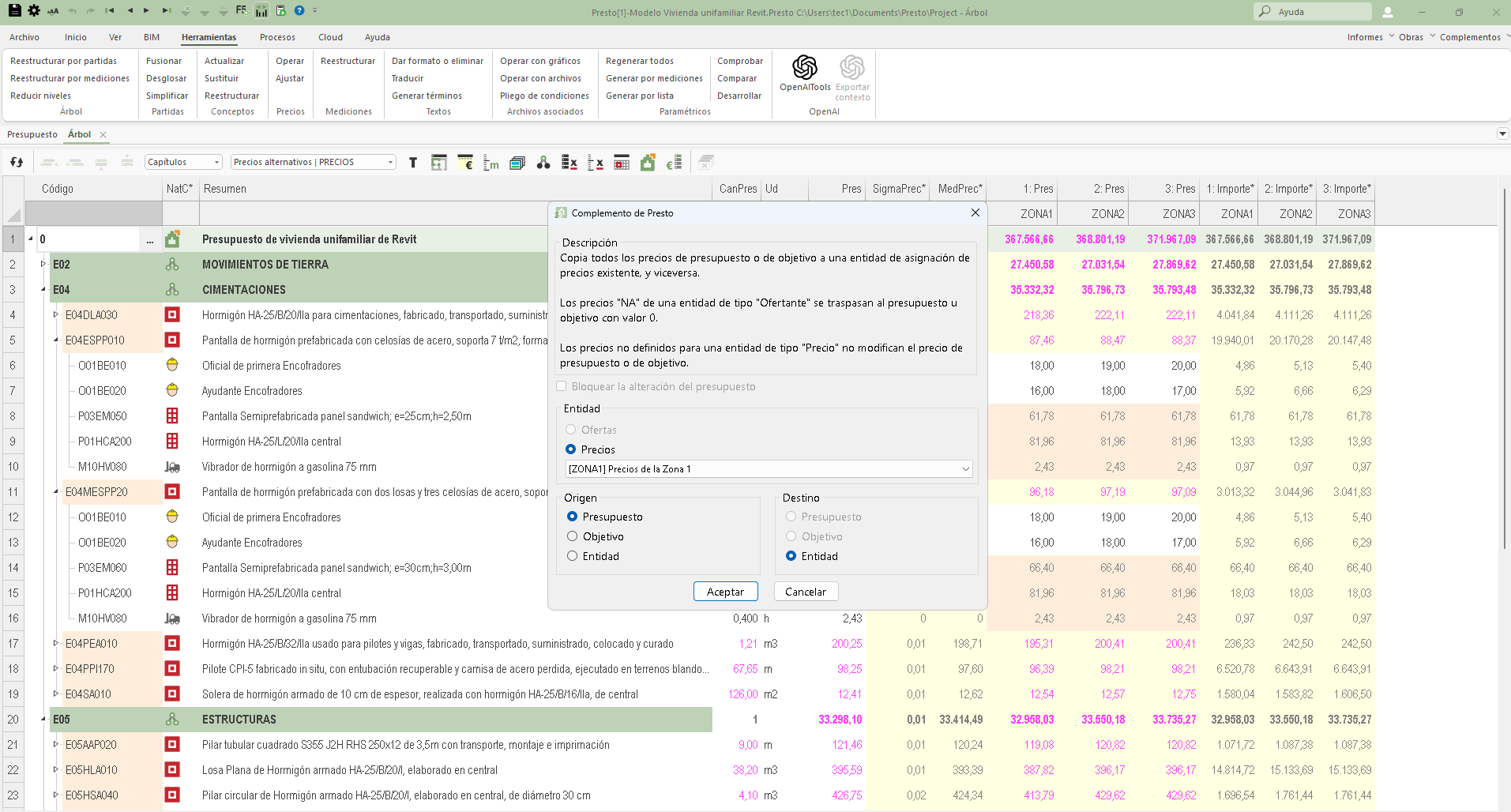Viewport: 1511px width, 812px height.
Task: Click the F5 recalculate icon
Action: tap(242, 11)
